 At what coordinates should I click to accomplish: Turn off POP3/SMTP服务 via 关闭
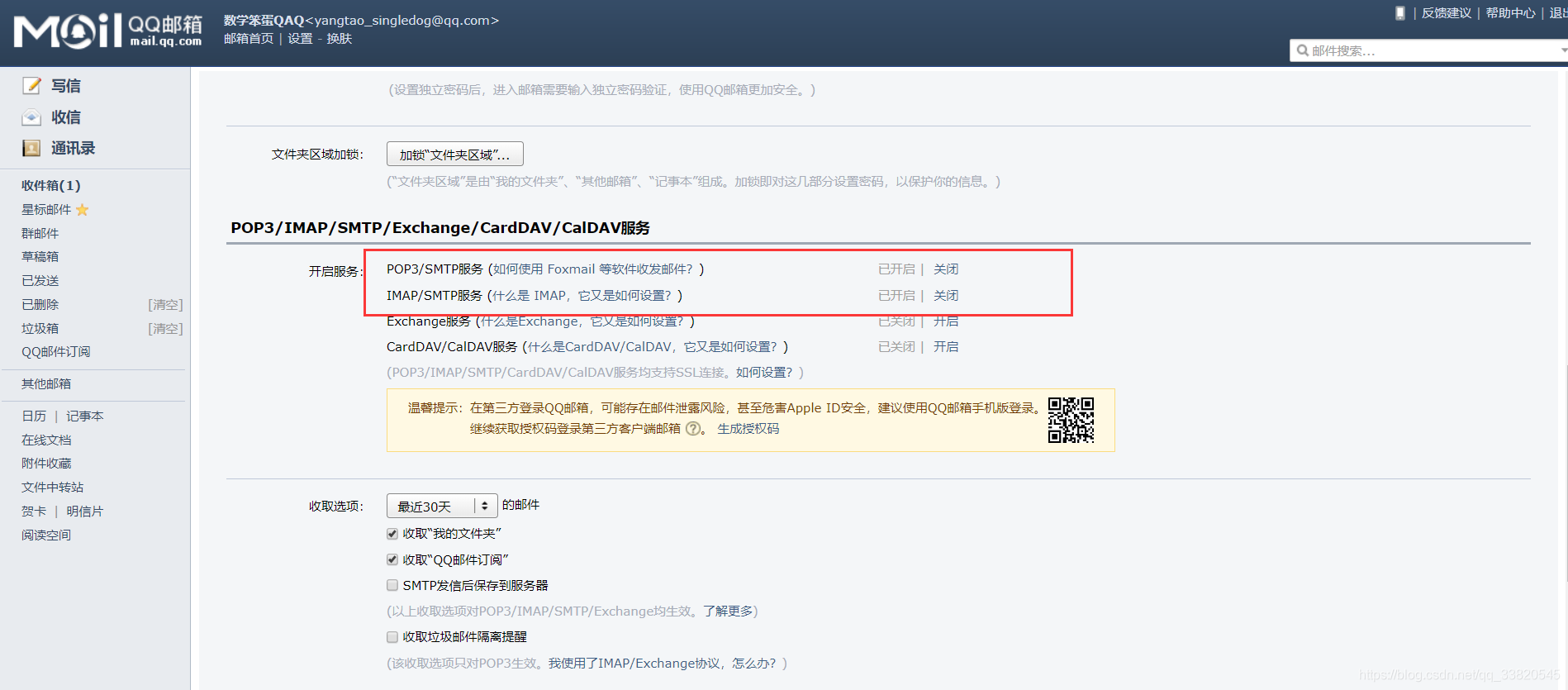click(946, 269)
